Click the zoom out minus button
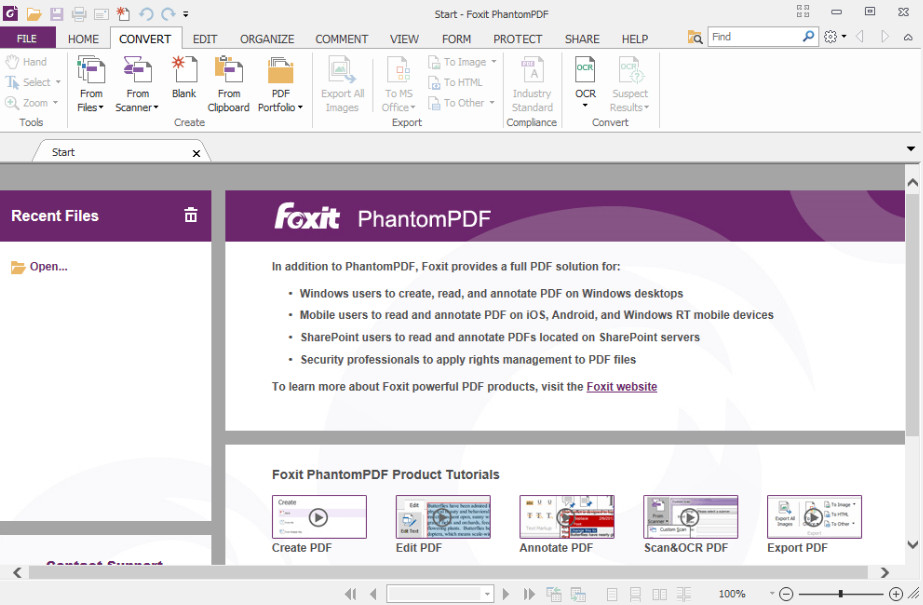Viewport: 923px width, 605px height. 786,594
